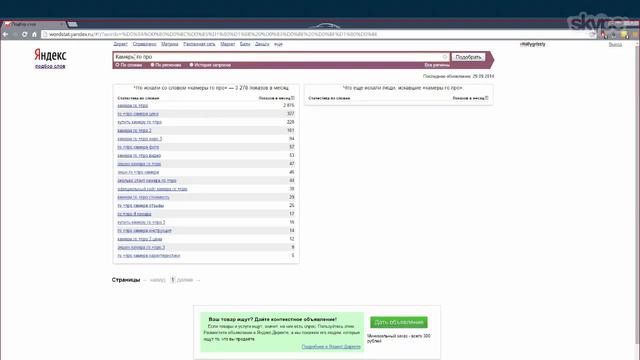Click the 'подбор слов' link under the logo

point(50,66)
